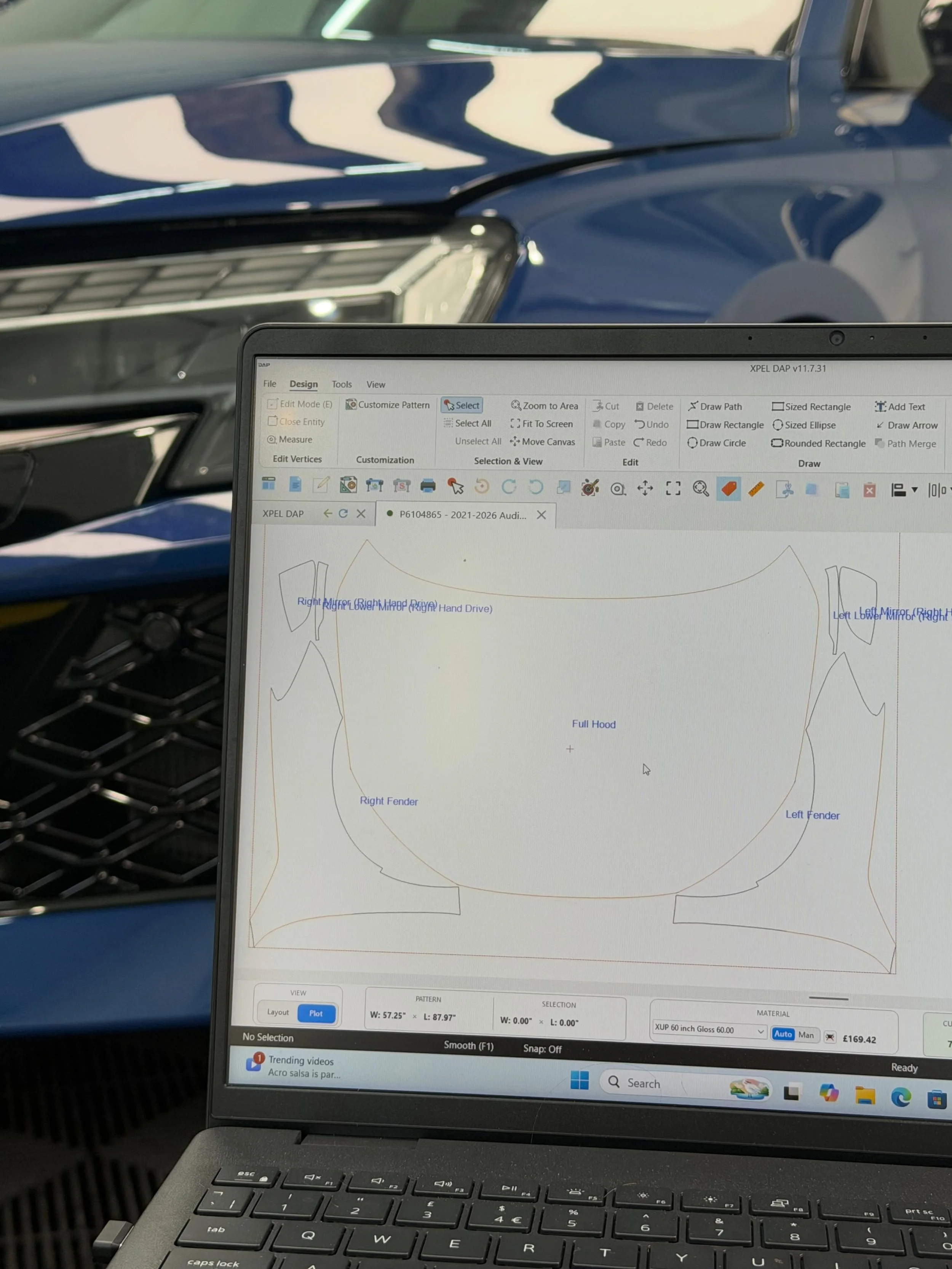The image size is (952, 1269).
Task: Click the target customize toolbar icon
Action: (x=590, y=488)
